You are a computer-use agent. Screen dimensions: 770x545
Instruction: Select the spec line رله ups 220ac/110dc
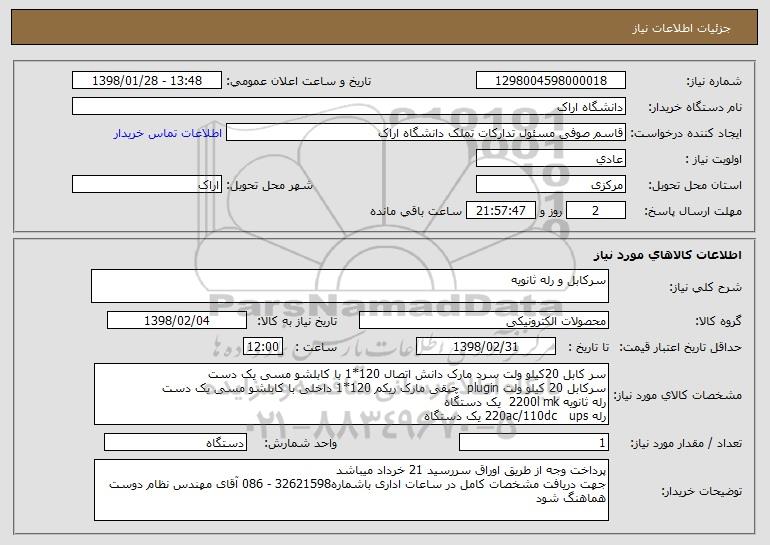point(515,416)
